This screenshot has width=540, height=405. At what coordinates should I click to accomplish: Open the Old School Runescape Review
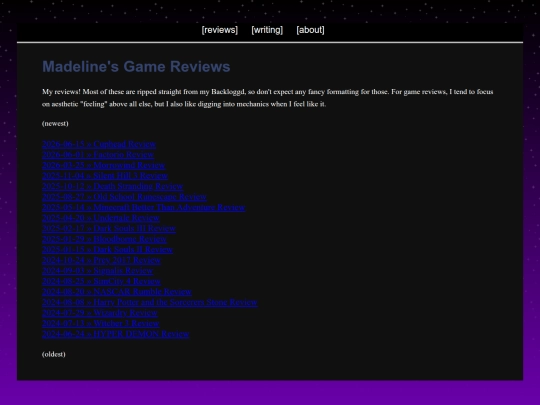124,197
